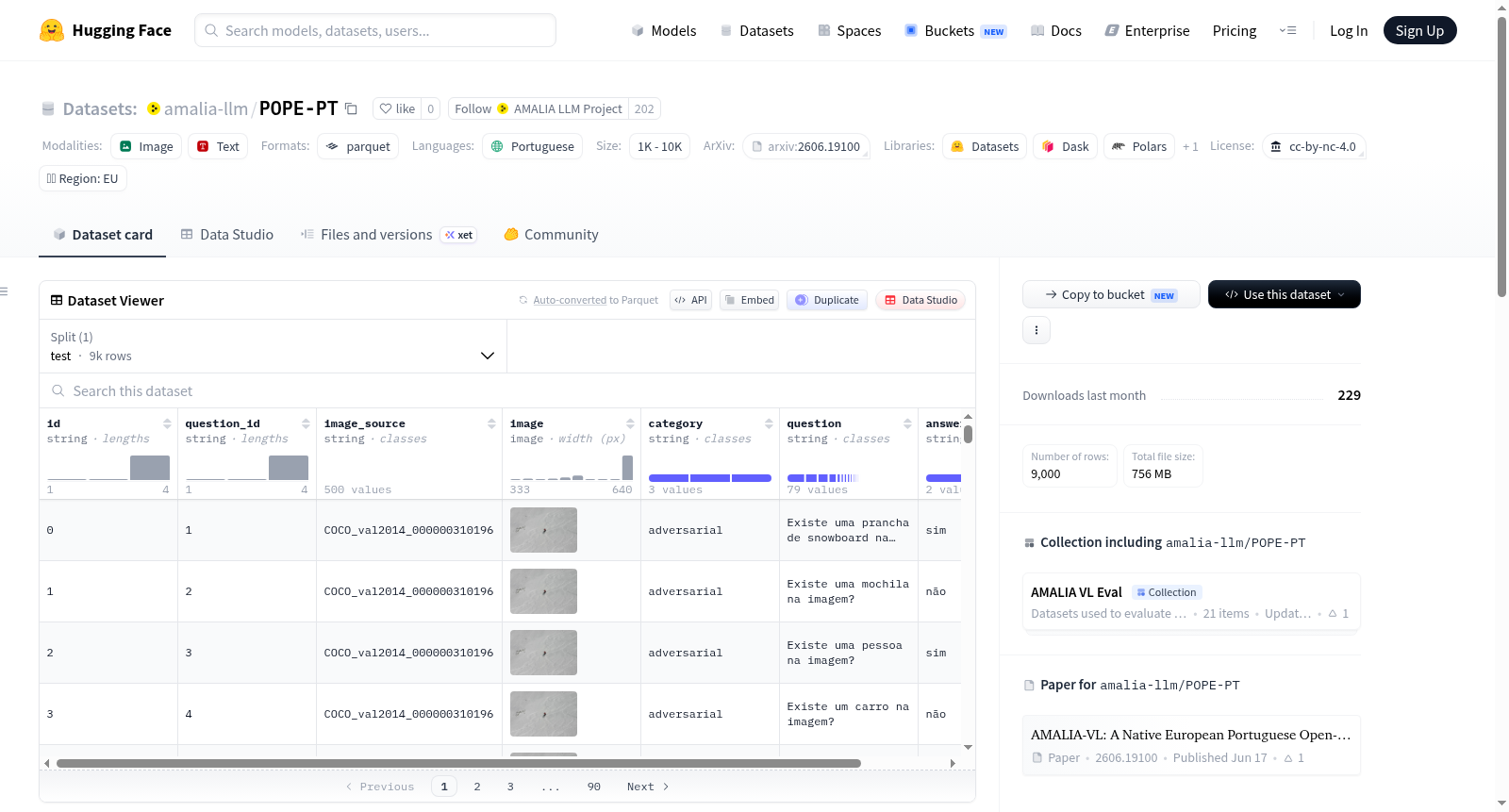Click the magnifier icon in dataset search
This screenshot has height=812, width=1509.
(x=58, y=390)
